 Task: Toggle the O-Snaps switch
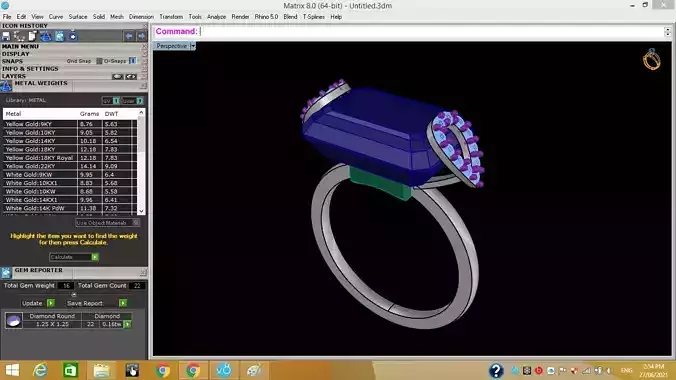coord(133,61)
